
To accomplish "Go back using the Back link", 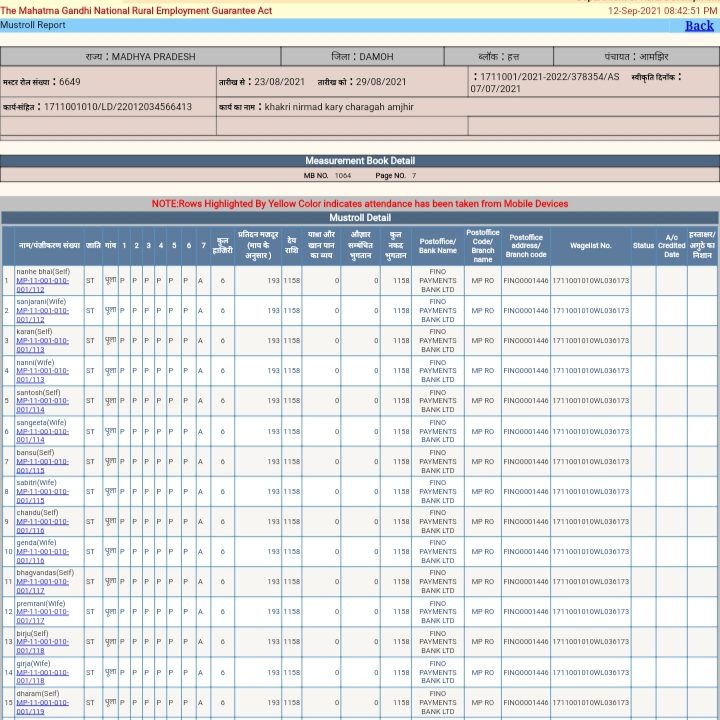I will 699,26.
